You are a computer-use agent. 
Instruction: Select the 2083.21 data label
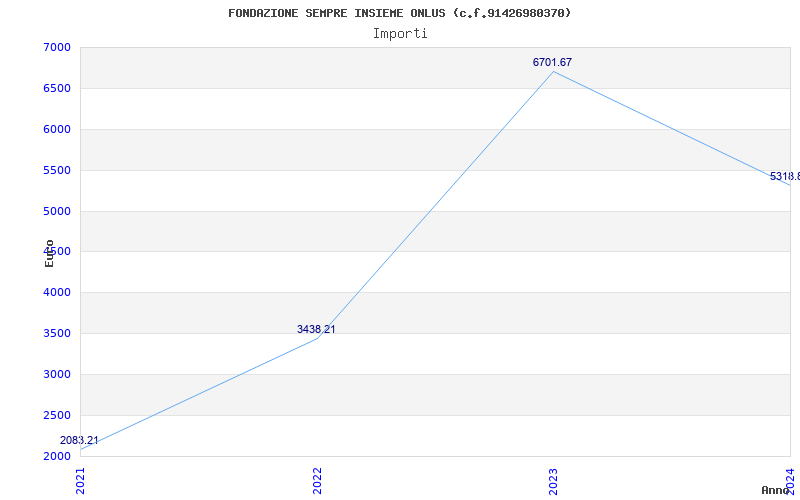coord(79,440)
